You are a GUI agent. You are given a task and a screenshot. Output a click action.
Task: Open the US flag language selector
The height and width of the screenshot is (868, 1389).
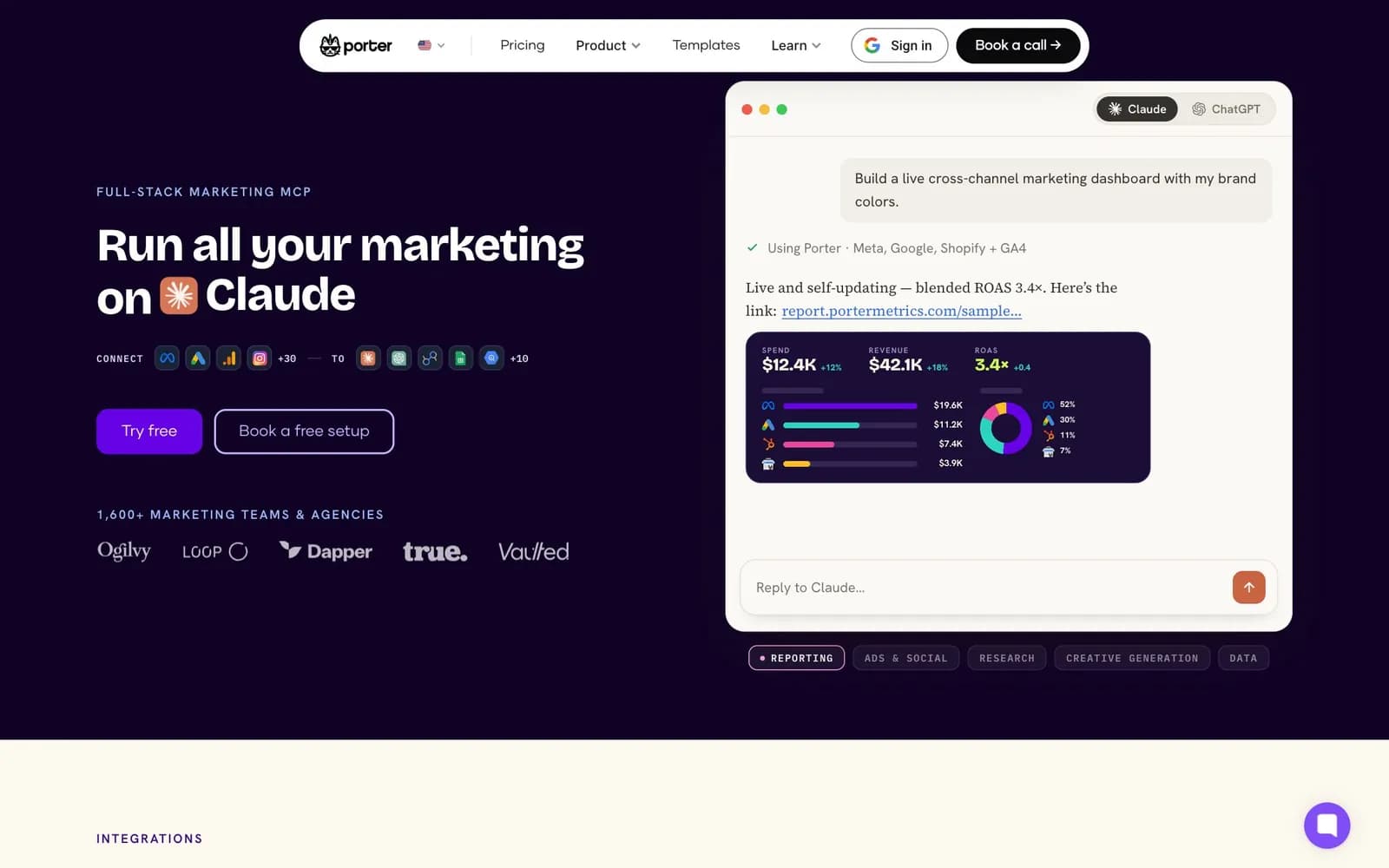click(431, 45)
